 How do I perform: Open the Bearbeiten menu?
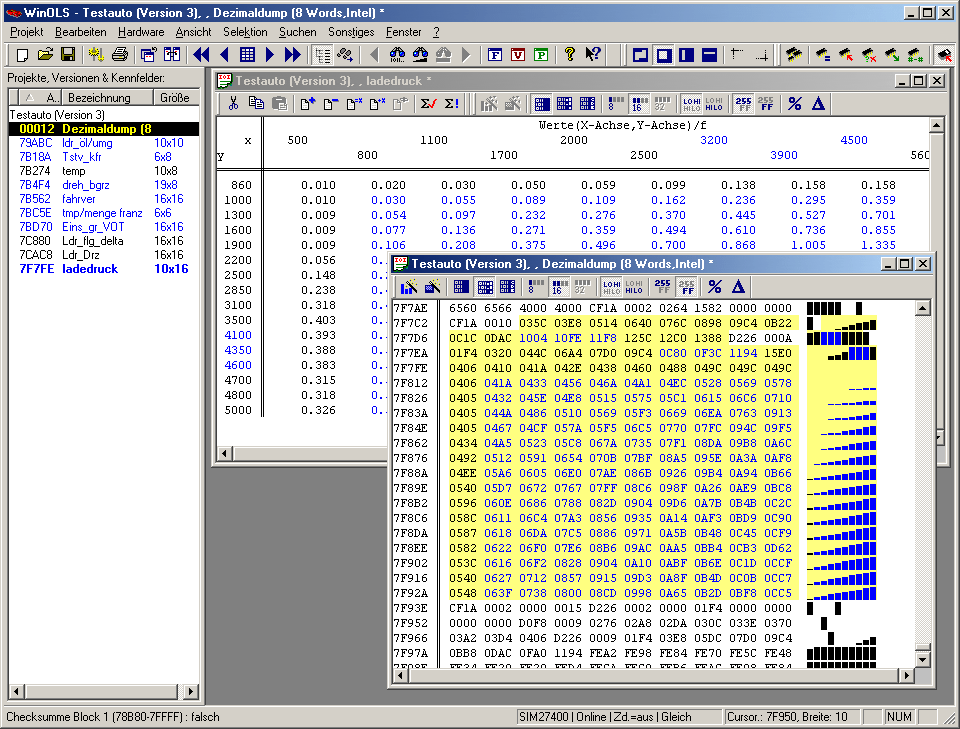tap(80, 32)
